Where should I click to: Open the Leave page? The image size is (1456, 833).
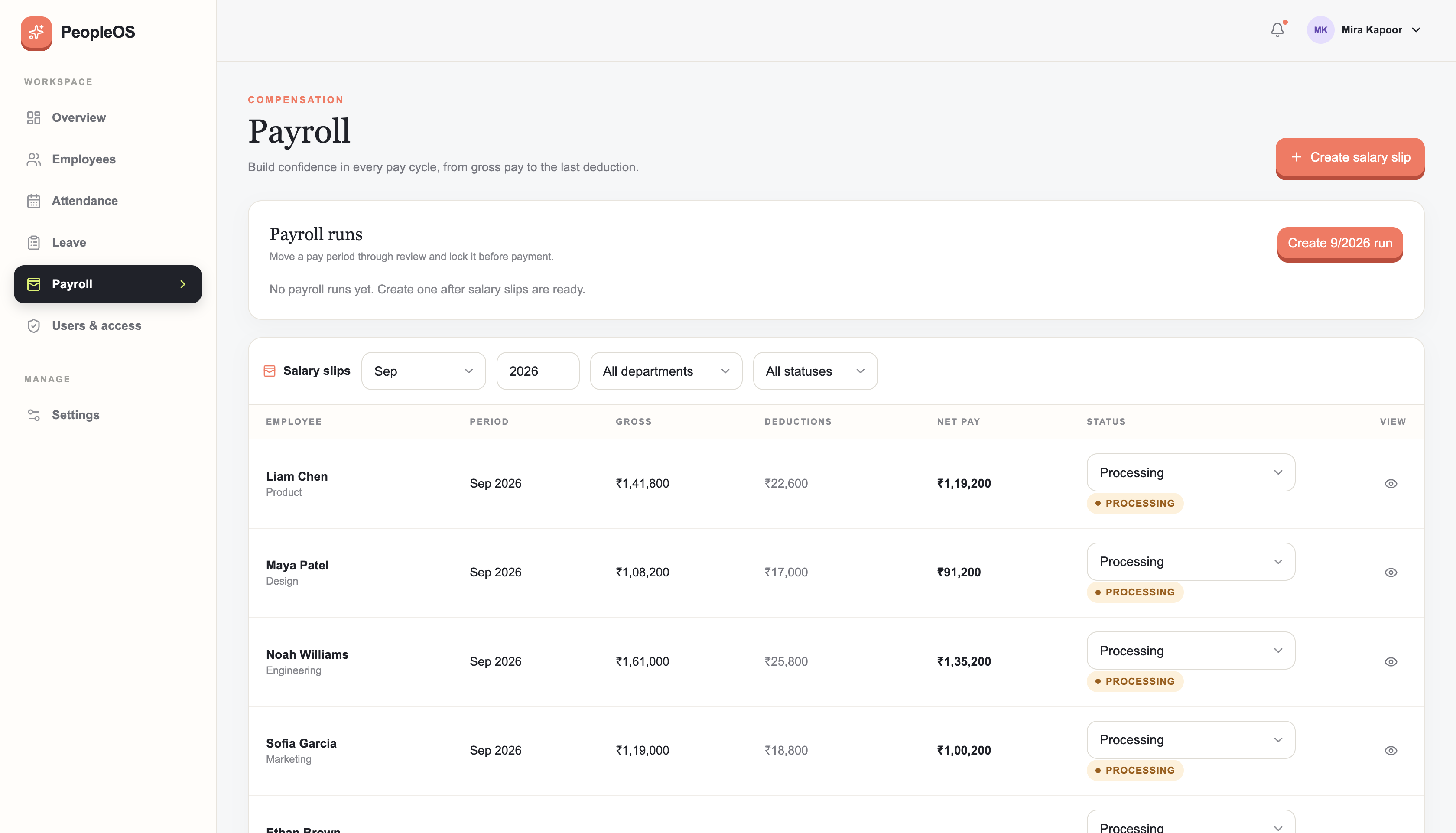tap(107, 243)
